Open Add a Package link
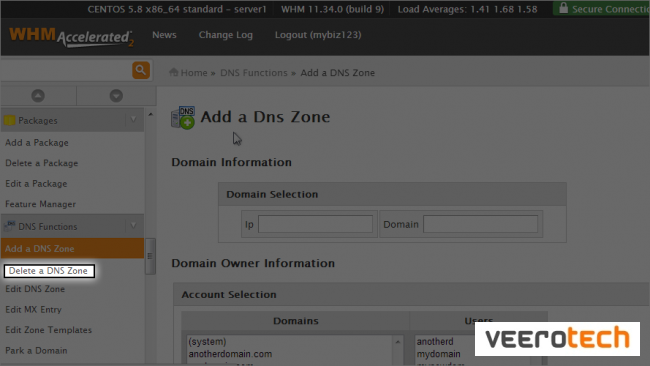 (x=37, y=143)
